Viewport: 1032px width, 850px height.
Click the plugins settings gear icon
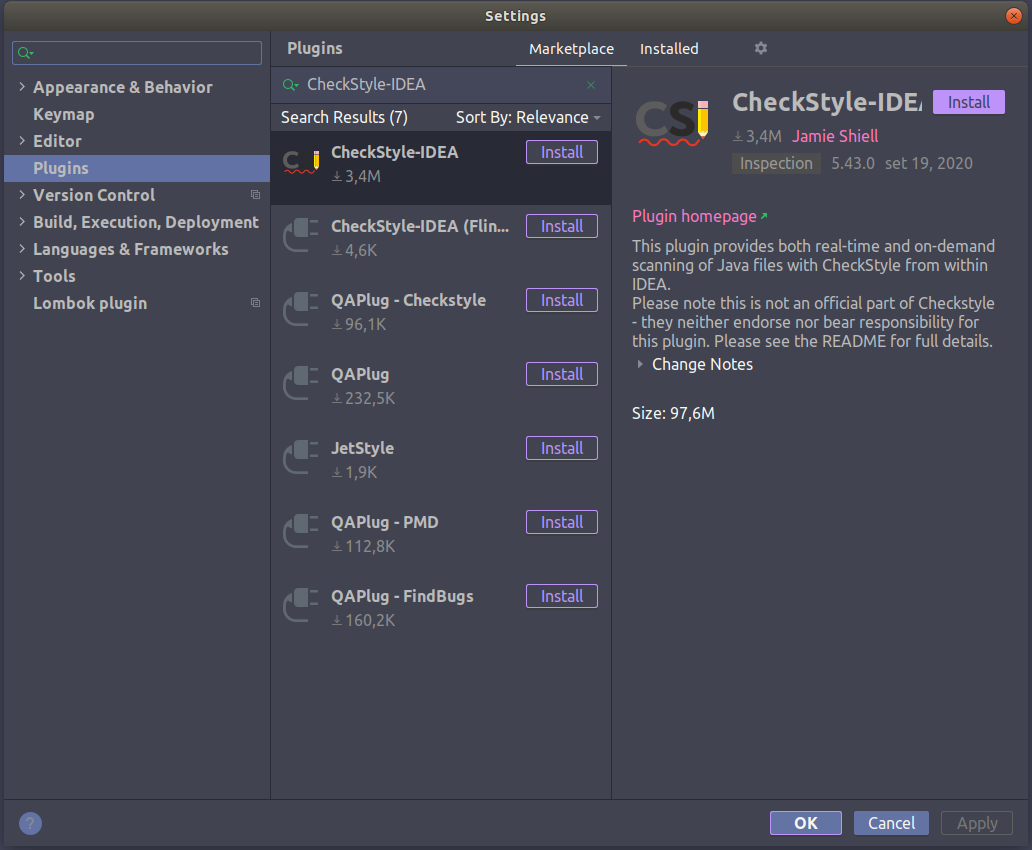(760, 48)
